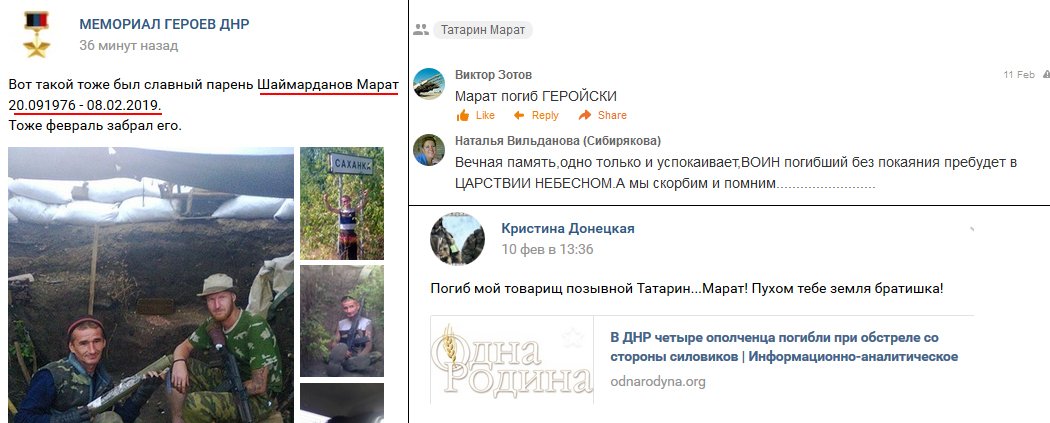
Task: Click the group people icon beside Татарин Марат
Action: coord(421,29)
